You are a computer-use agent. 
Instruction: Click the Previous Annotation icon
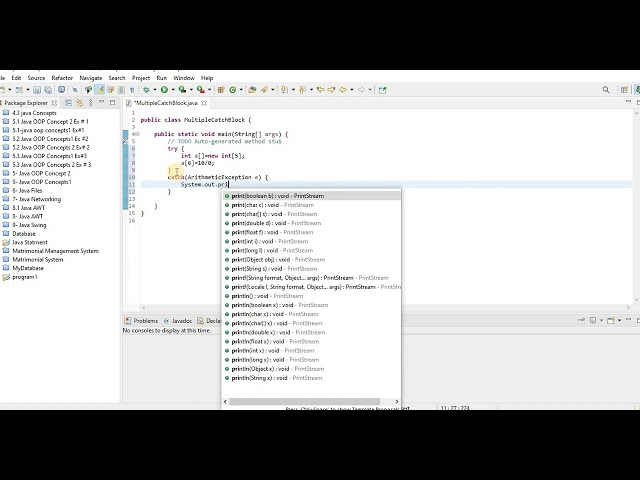pos(302,90)
